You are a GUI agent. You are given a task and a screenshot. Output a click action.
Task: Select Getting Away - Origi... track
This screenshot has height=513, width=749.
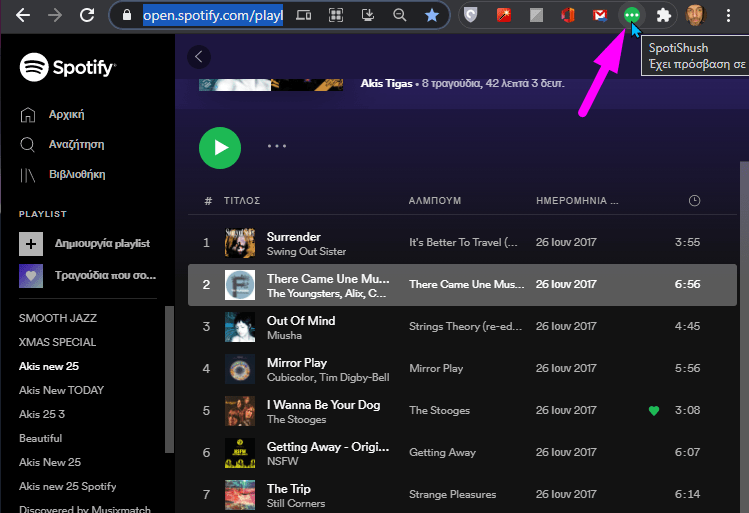(x=328, y=447)
